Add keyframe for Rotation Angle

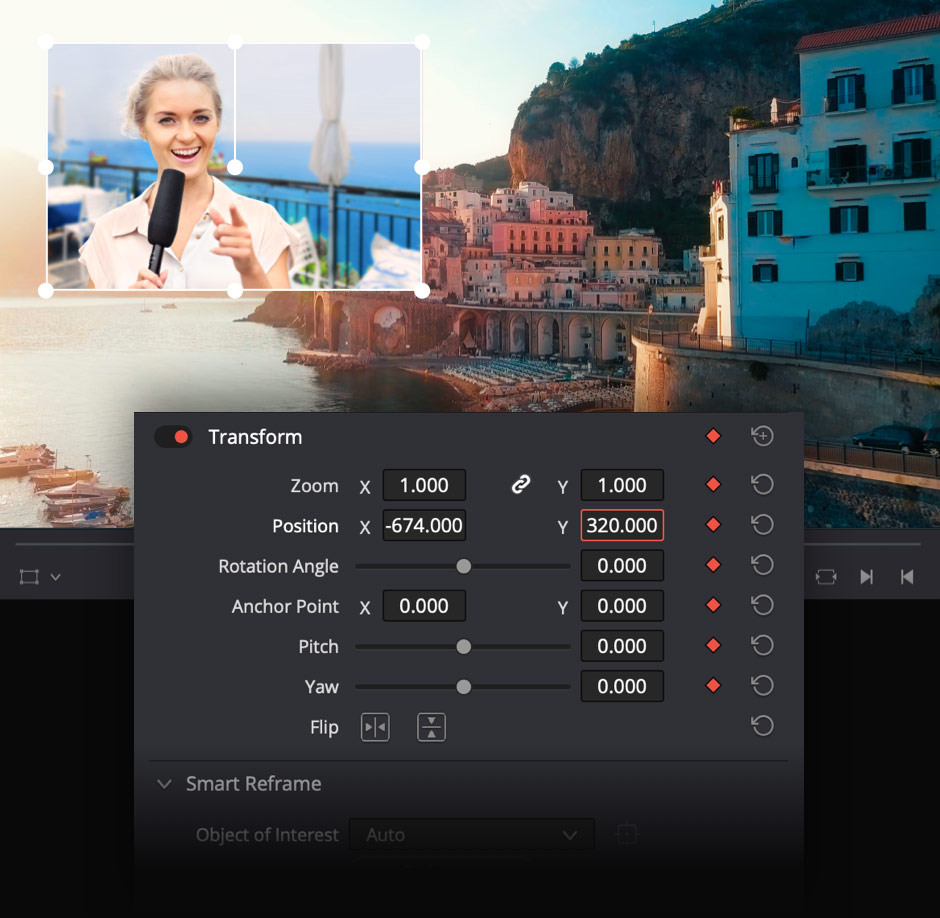coord(713,566)
